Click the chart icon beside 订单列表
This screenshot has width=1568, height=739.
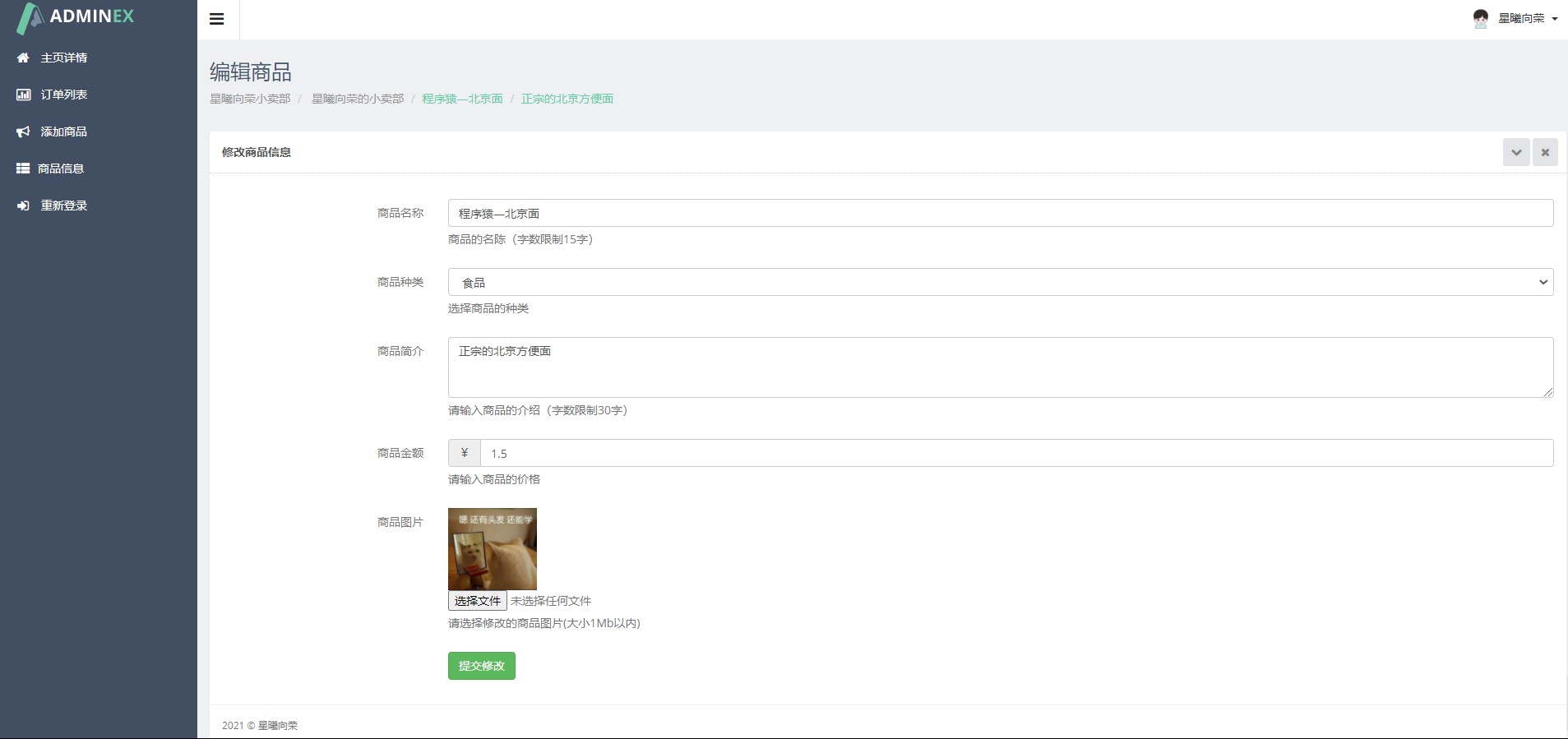click(23, 95)
